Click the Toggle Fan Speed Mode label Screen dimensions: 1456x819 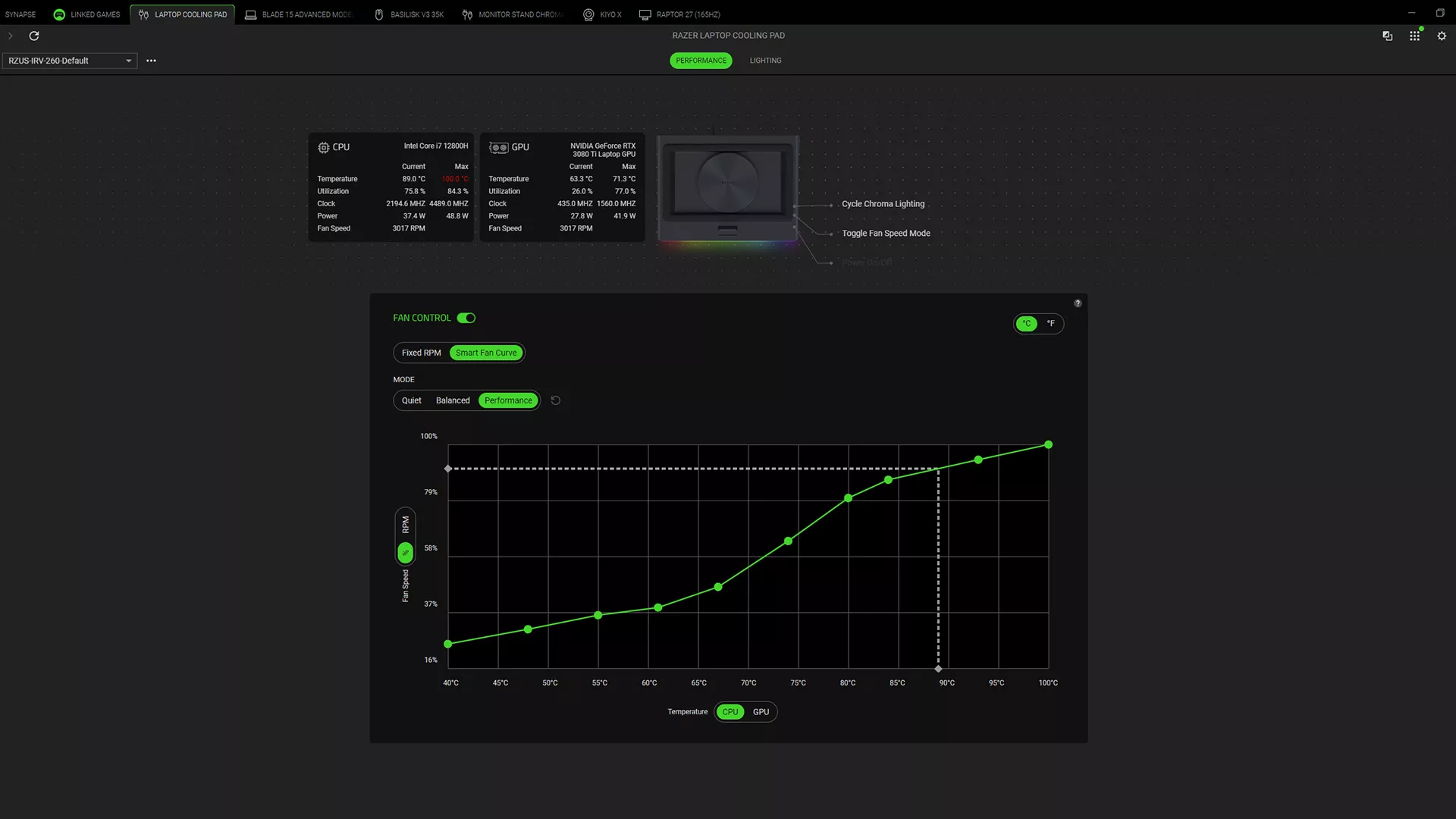(886, 234)
